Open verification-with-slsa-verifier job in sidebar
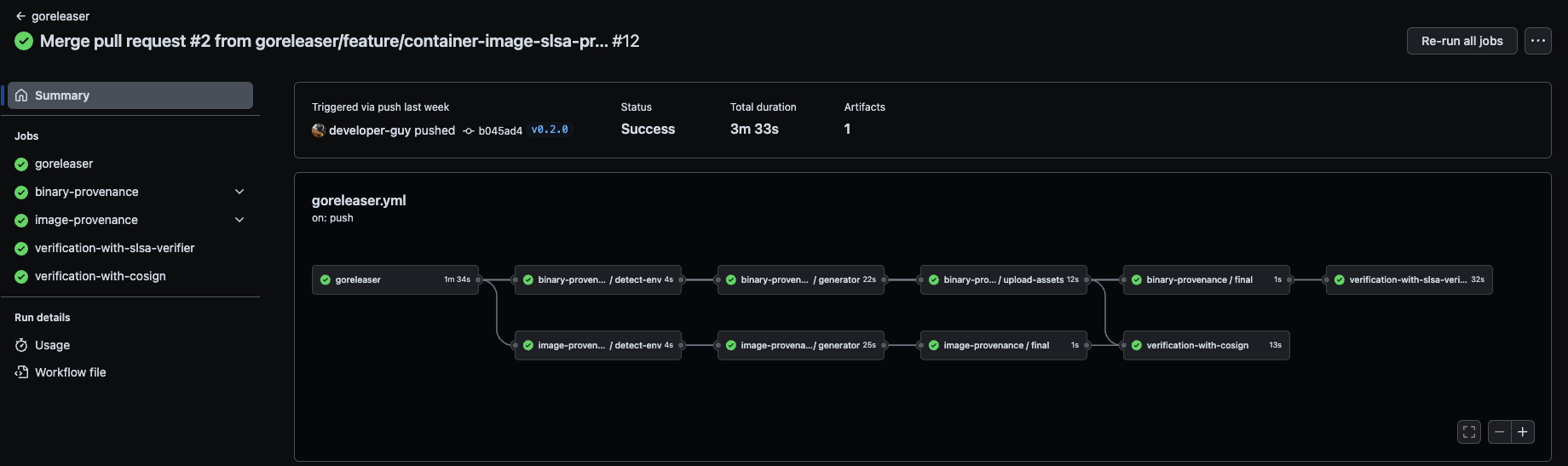The image size is (1568, 466). [114, 248]
